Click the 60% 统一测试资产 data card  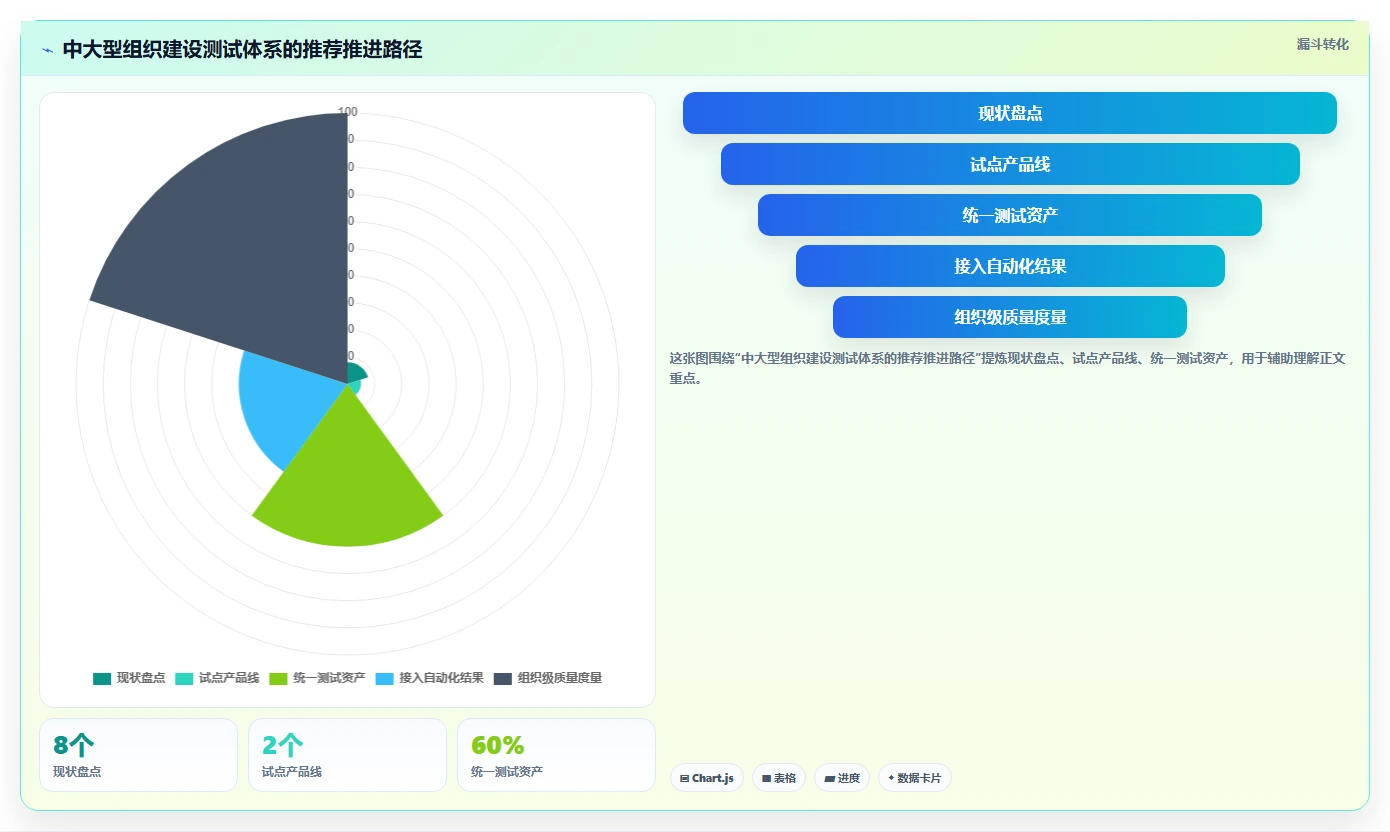click(x=556, y=755)
